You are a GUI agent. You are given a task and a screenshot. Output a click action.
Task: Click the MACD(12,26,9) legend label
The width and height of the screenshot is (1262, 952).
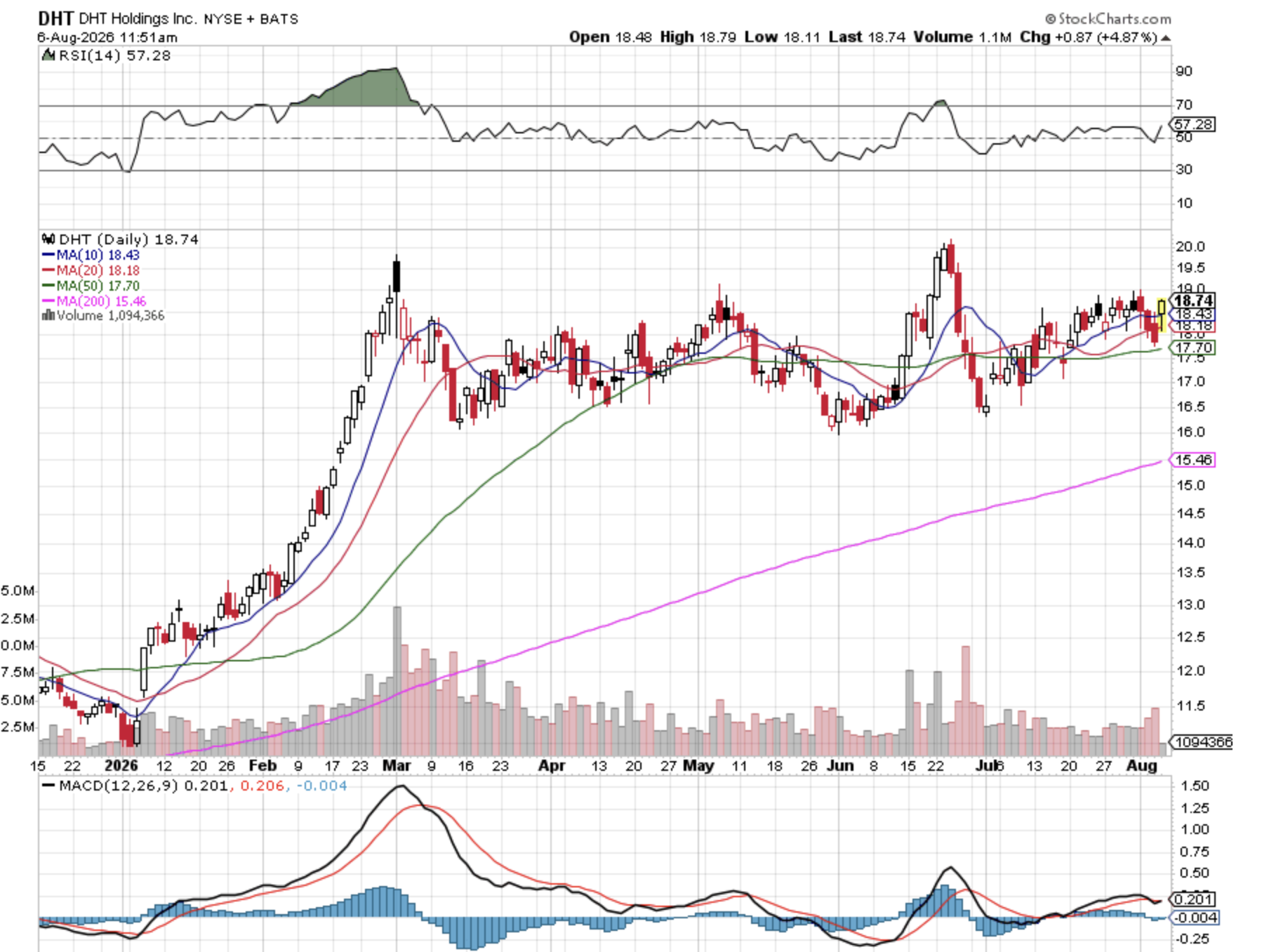[119, 786]
